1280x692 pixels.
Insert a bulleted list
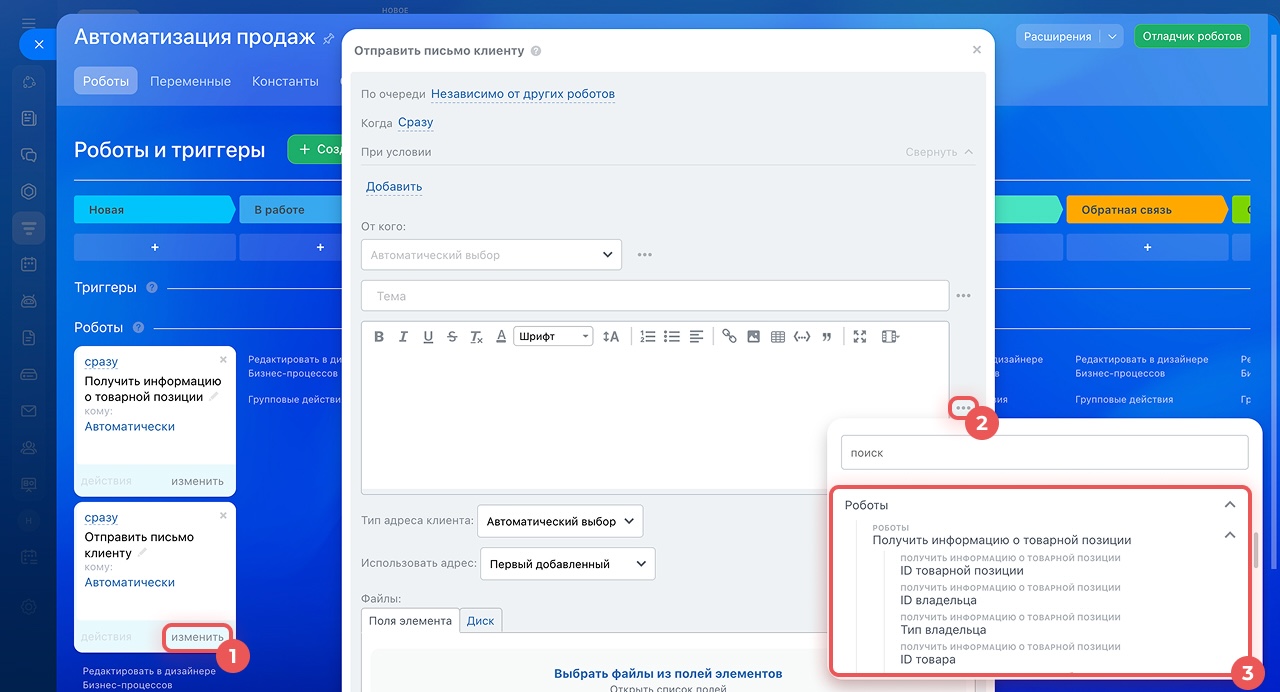[672, 337]
